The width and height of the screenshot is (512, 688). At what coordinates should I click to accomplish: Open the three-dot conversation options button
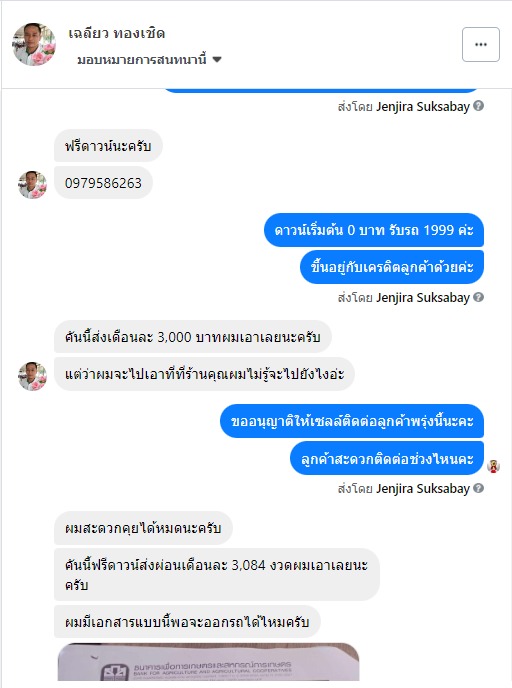click(480, 44)
